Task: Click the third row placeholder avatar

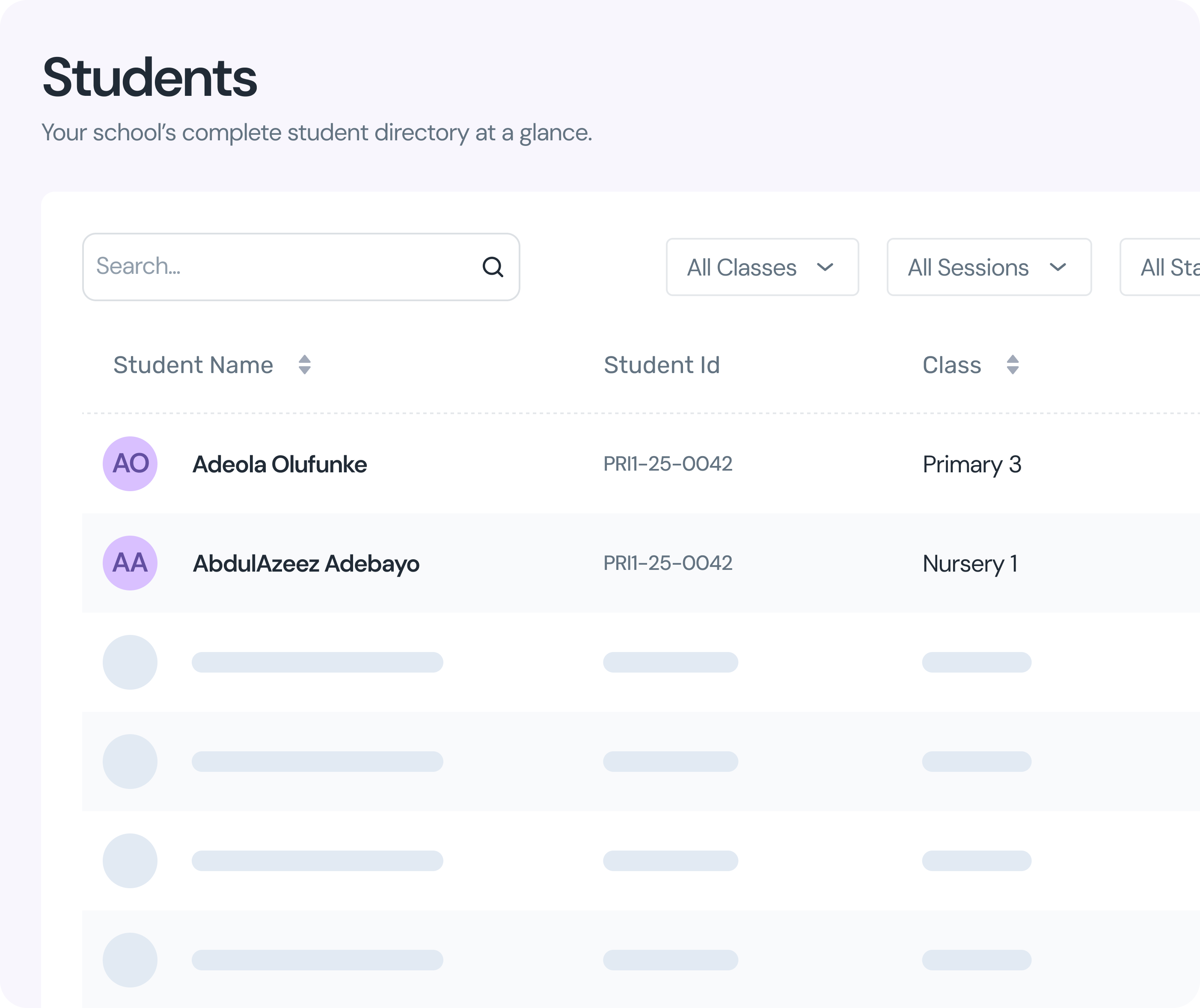Action: (130, 662)
